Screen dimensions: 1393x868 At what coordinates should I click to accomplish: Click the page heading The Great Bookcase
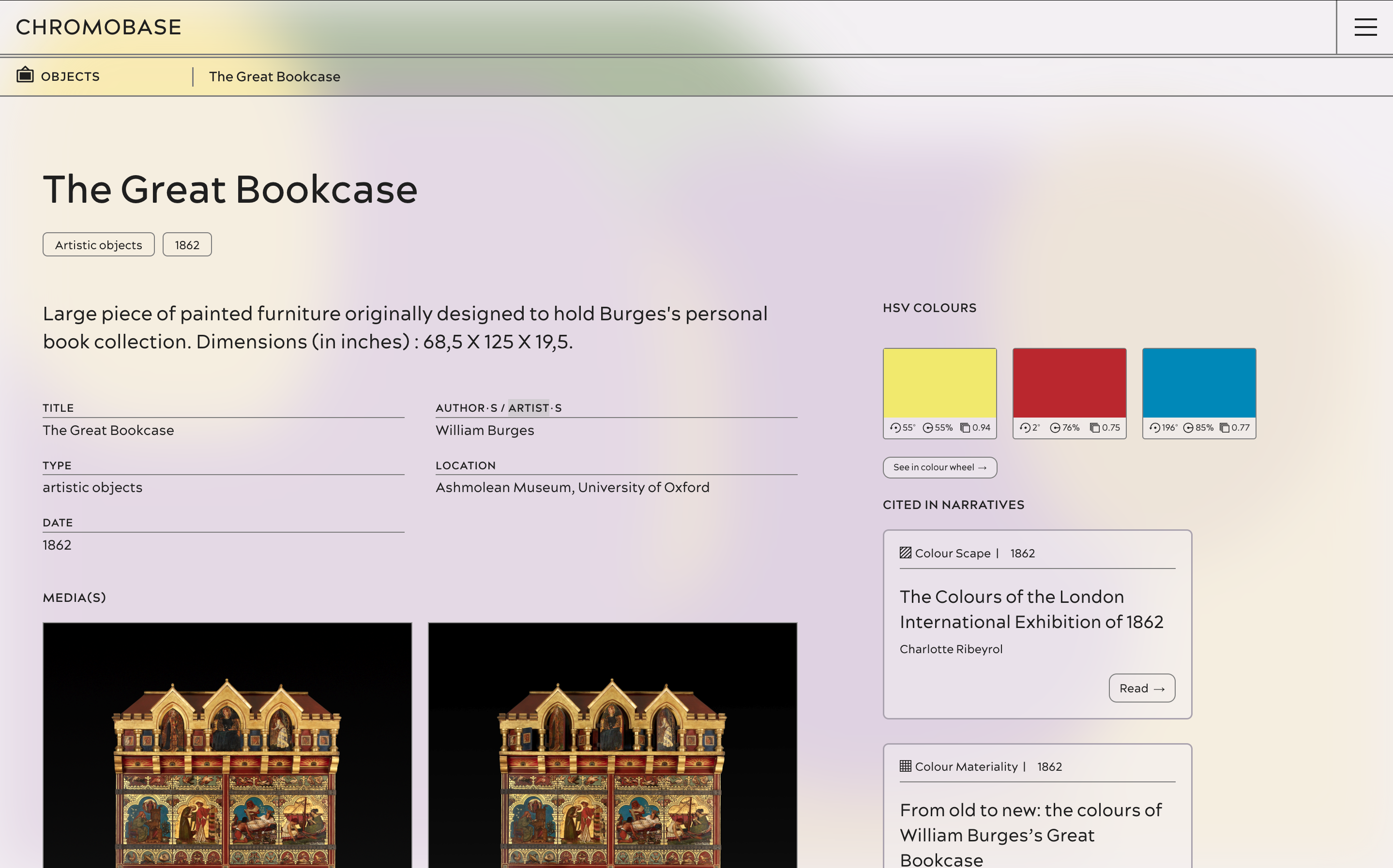point(230,189)
